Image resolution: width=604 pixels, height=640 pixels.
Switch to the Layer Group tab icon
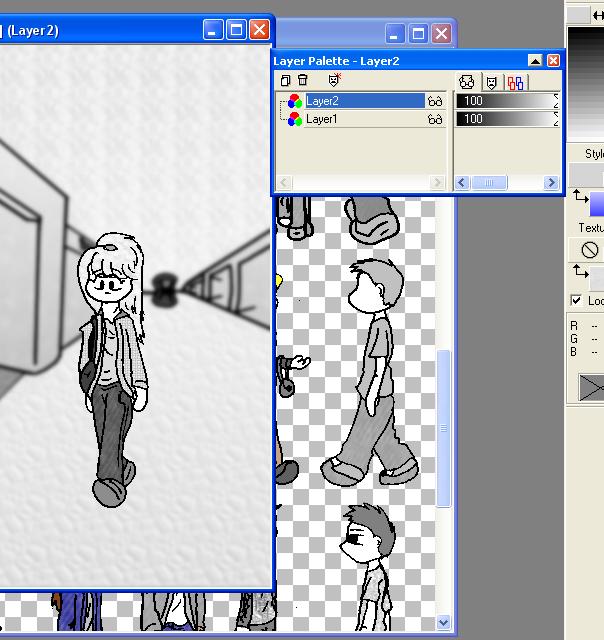[515, 83]
